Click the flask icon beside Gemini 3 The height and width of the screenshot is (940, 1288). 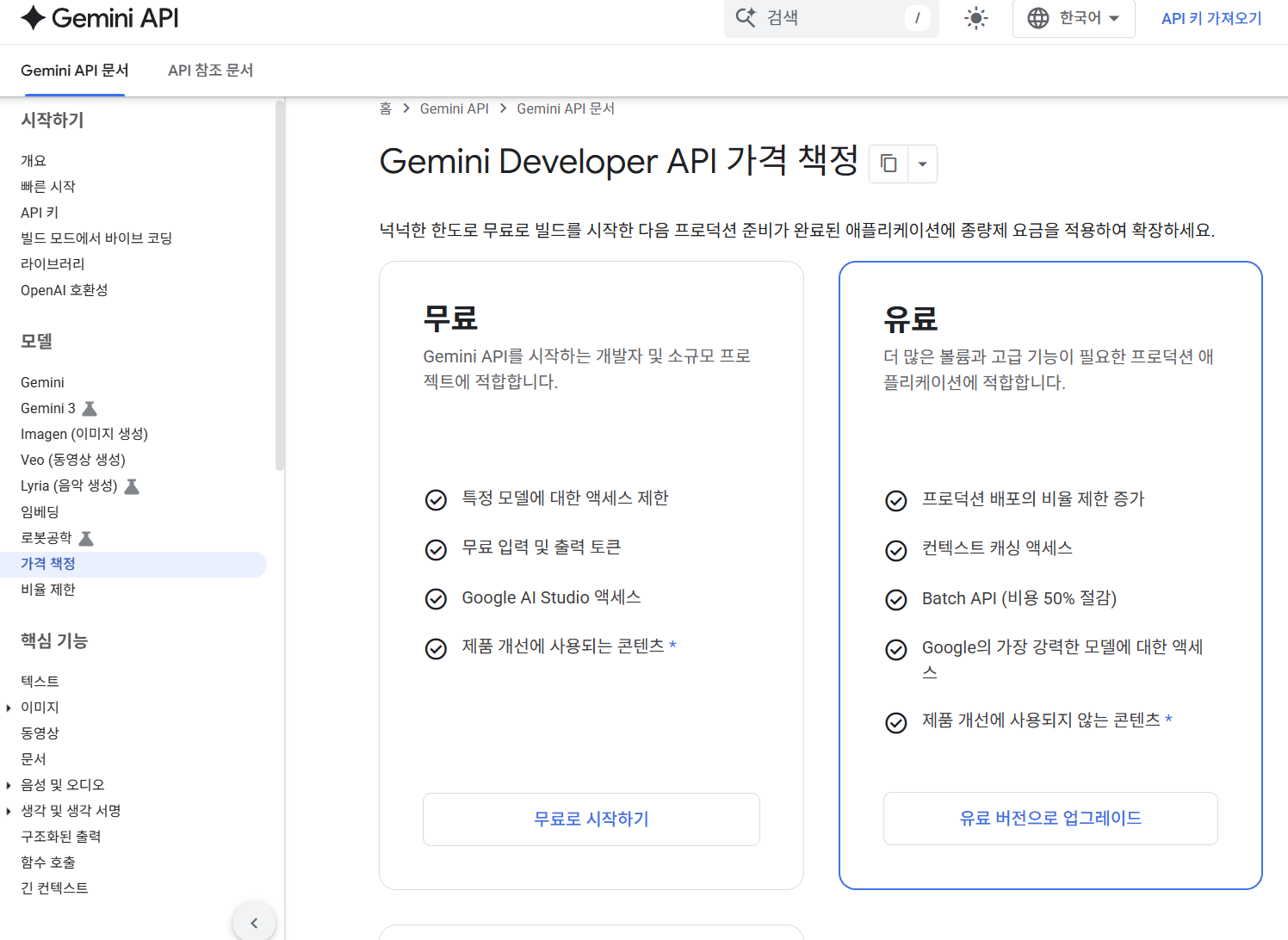(90, 408)
